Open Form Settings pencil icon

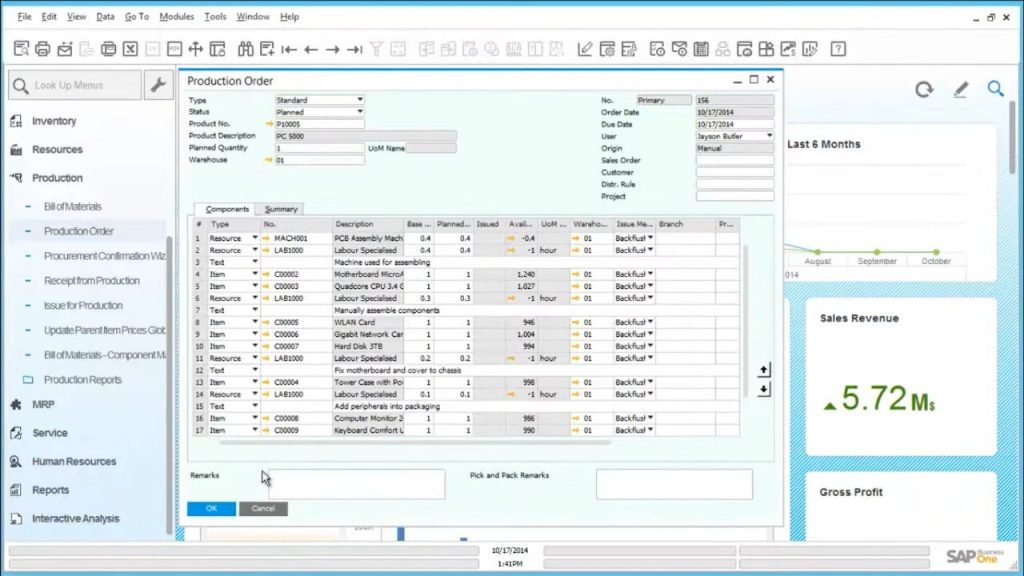tap(584, 49)
